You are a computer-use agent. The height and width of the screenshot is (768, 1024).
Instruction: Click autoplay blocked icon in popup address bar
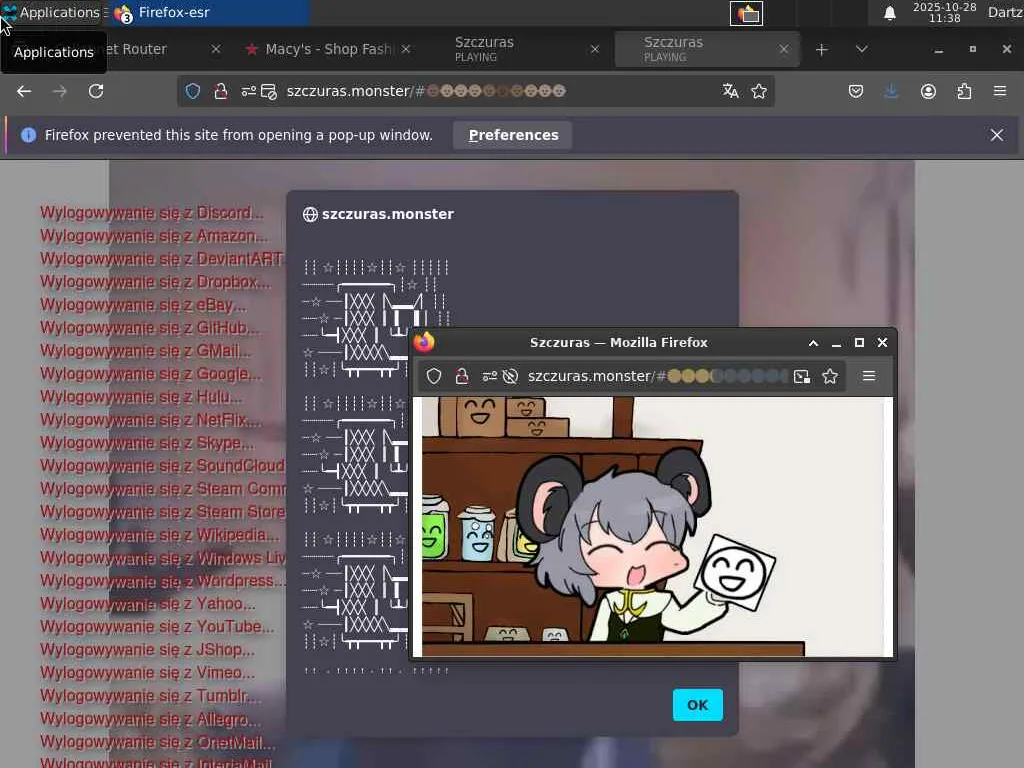coord(511,376)
